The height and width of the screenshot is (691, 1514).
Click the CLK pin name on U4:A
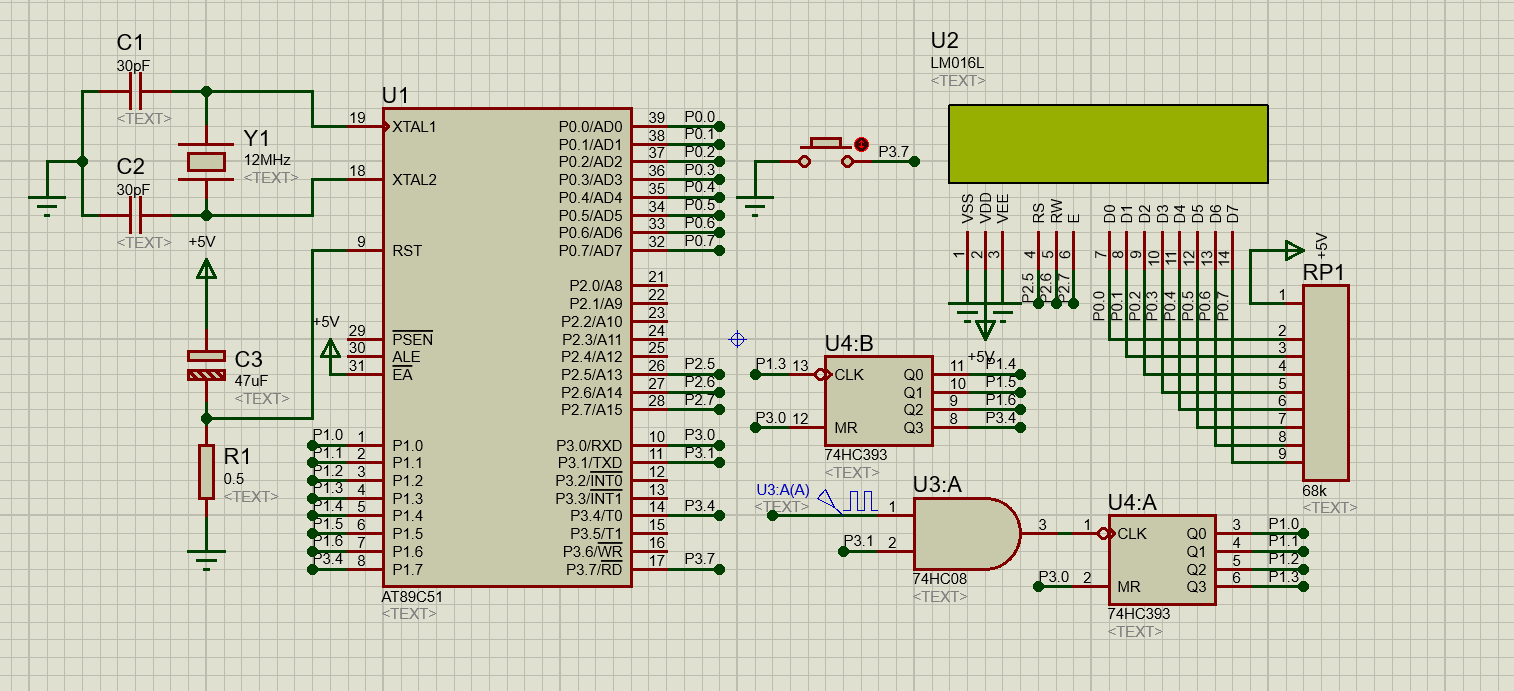(x=1132, y=534)
